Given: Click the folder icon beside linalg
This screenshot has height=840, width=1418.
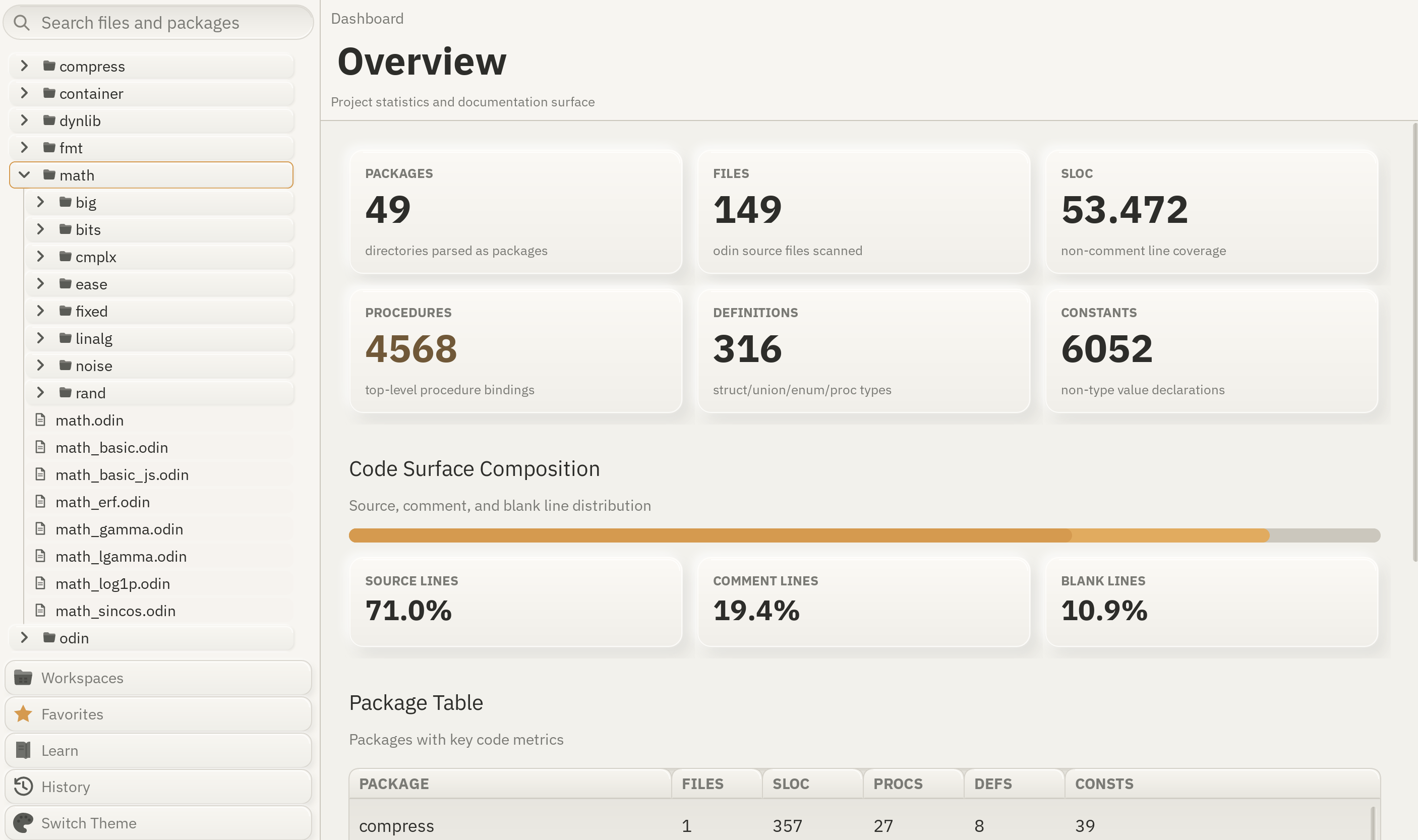Looking at the screenshot, I should click(65, 338).
